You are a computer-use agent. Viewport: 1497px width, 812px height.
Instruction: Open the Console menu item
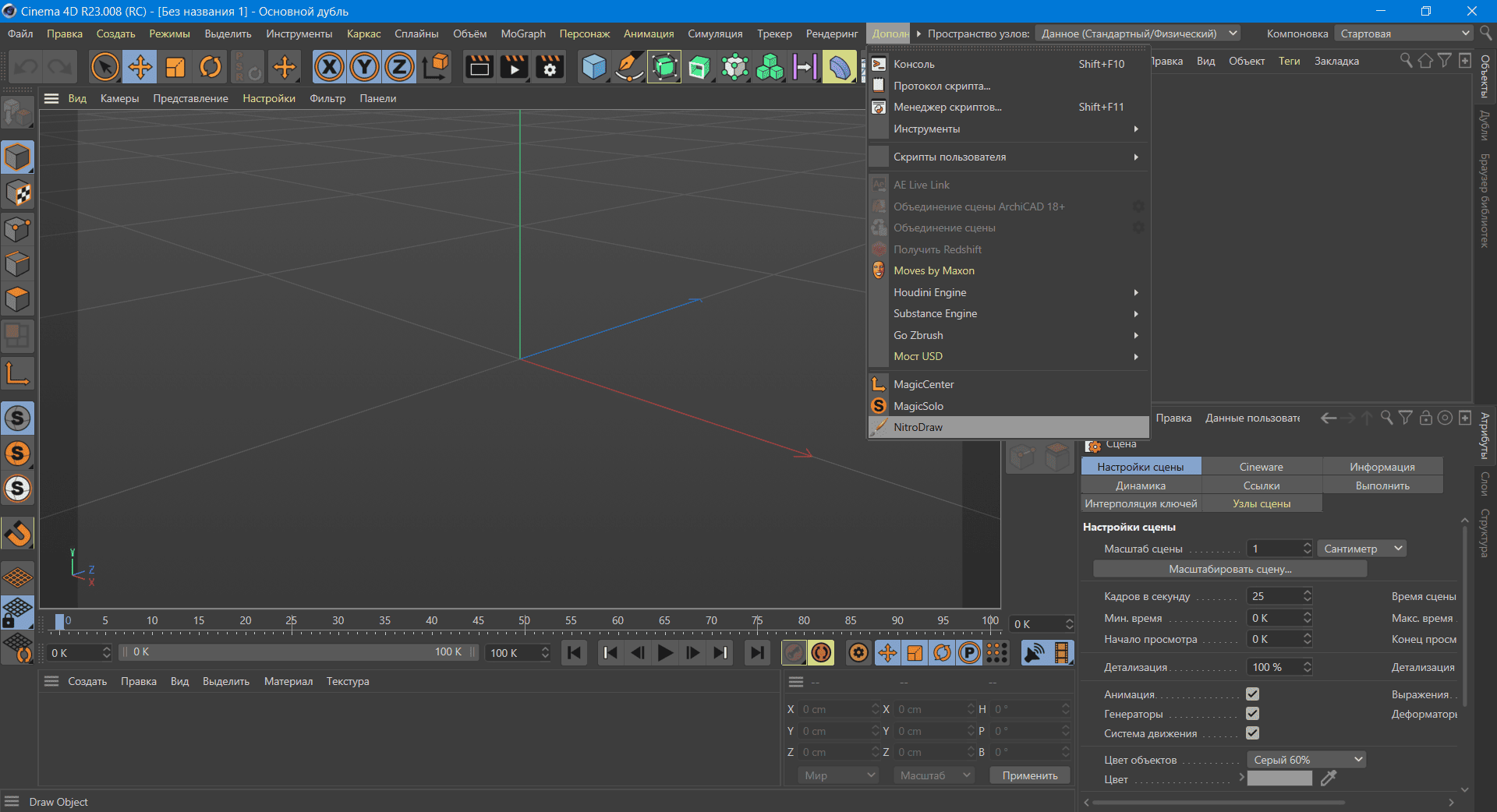coord(1009,64)
